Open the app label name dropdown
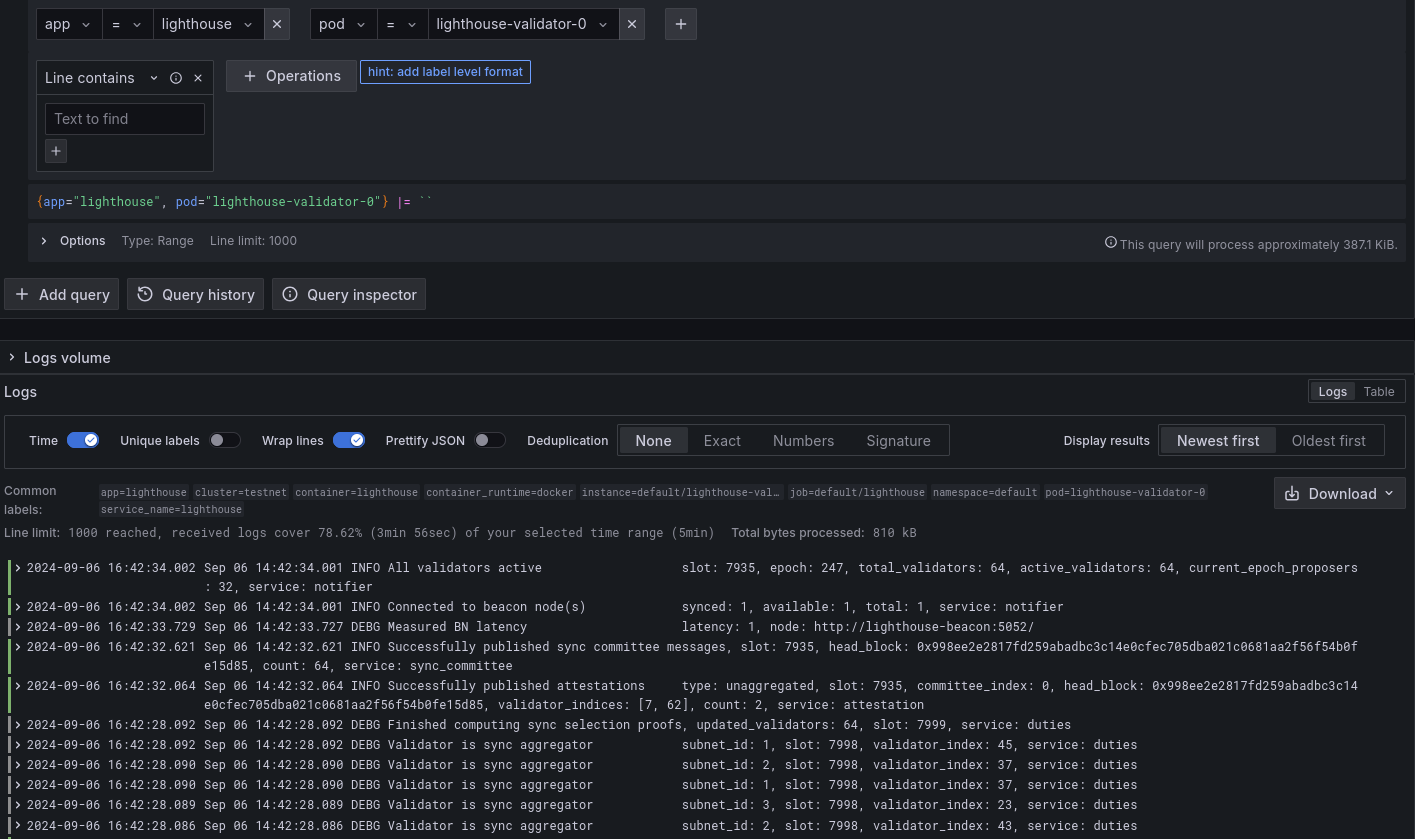The width and height of the screenshot is (1415, 839). pyautogui.click(x=69, y=24)
